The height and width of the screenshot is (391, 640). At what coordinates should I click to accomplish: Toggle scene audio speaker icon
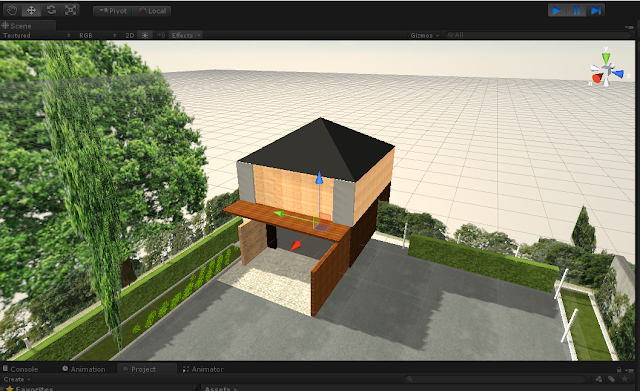(x=161, y=36)
